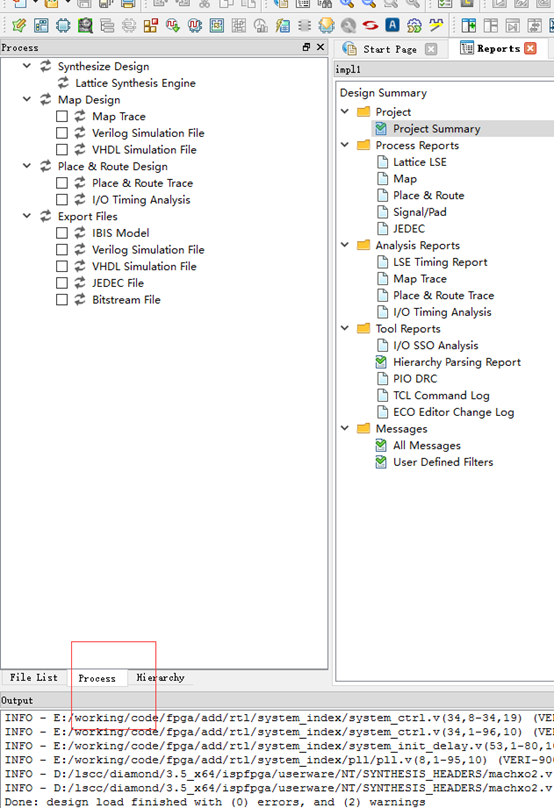Enable the Map Trace checkbox
This screenshot has width=554, height=808.
click(x=62, y=116)
